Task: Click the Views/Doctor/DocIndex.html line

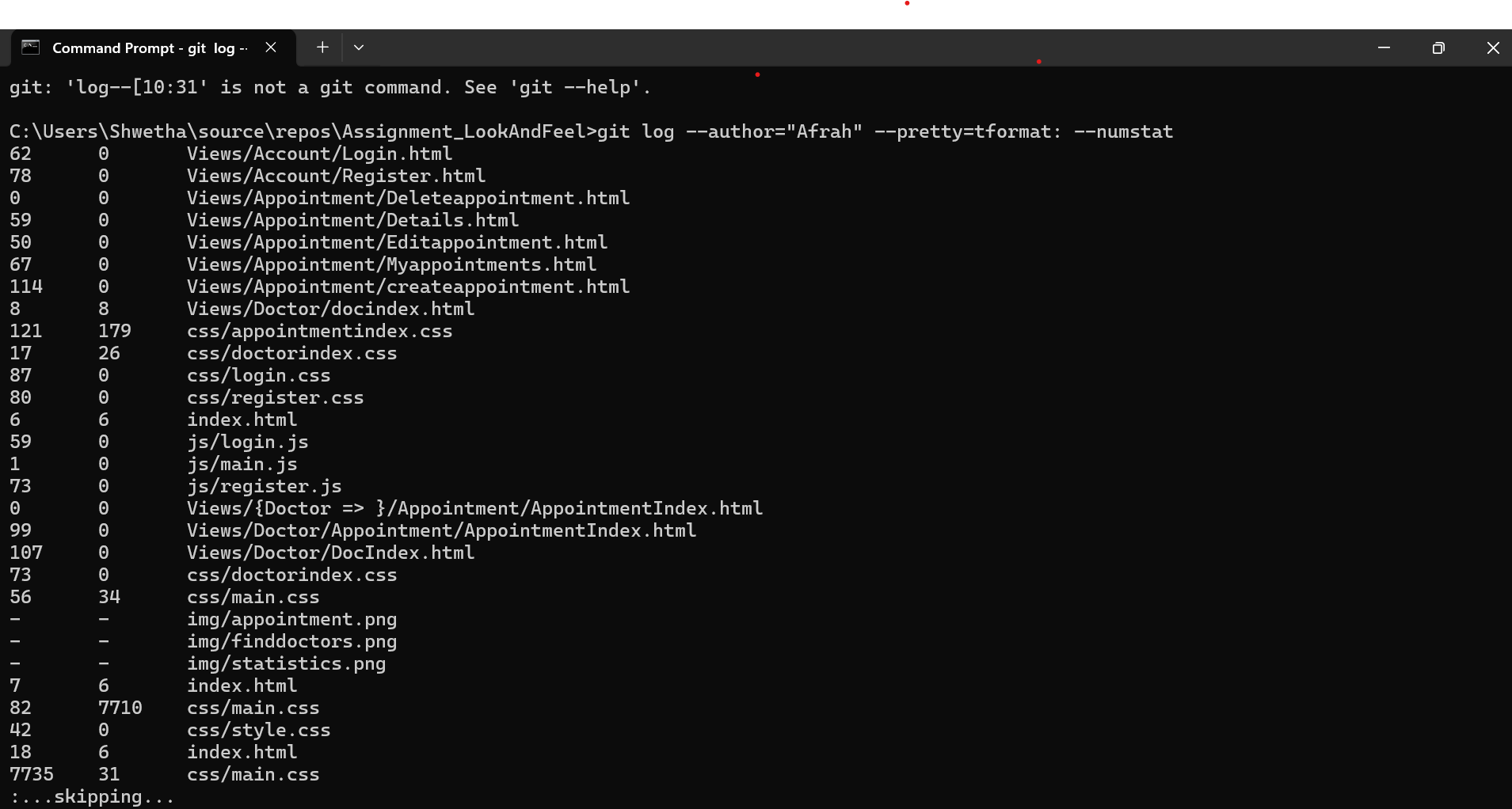Action: click(330, 553)
